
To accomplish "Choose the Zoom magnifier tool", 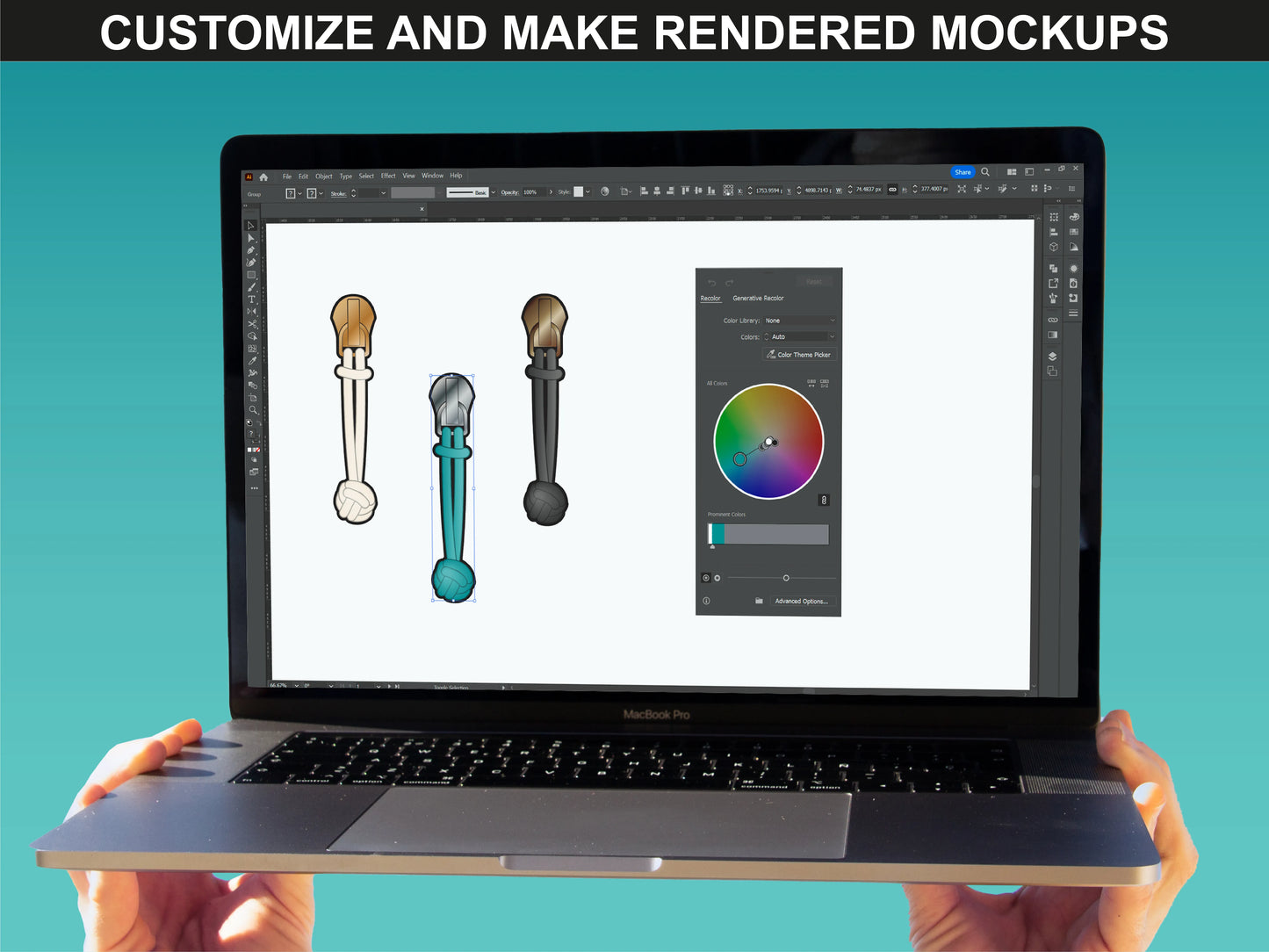I will 253,410.
